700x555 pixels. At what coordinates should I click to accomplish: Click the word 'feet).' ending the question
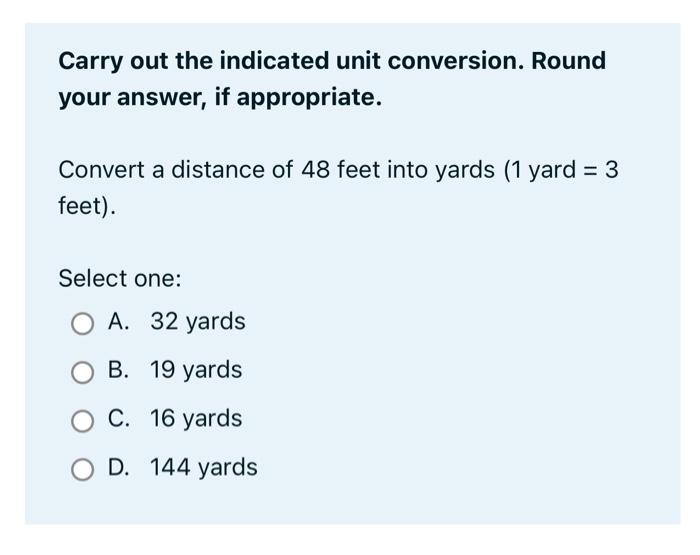[x=87, y=207]
